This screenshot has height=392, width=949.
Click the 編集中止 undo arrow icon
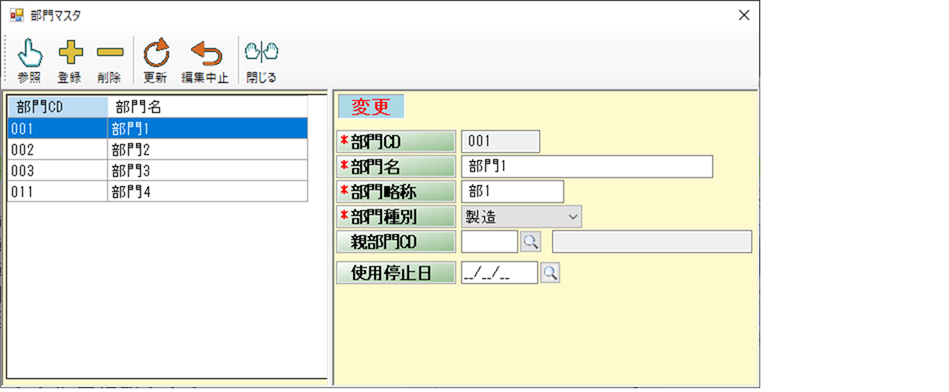pyautogui.click(x=206, y=53)
